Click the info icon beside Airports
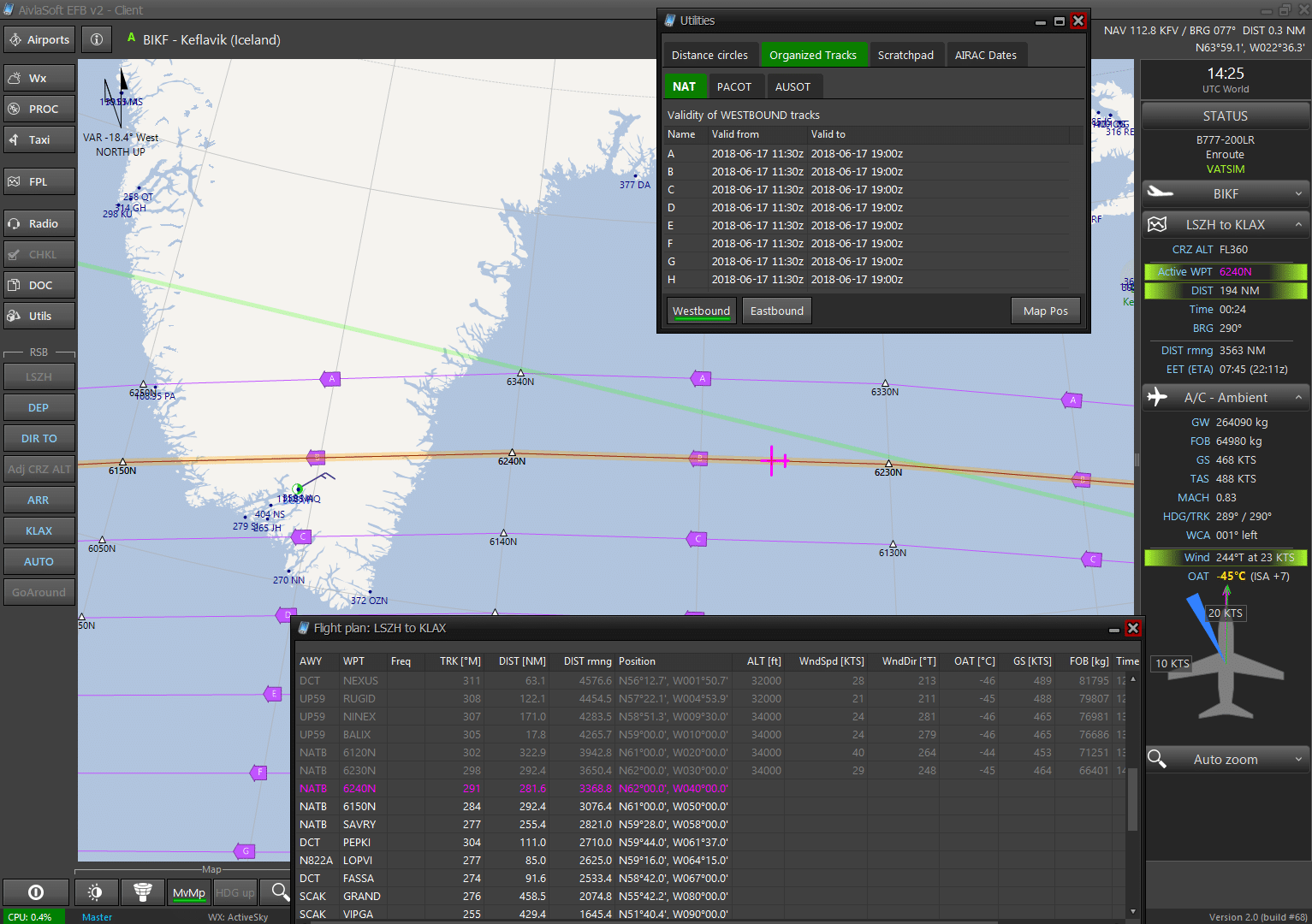The width and height of the screenshot is (1312, 924). coord(97,39)
